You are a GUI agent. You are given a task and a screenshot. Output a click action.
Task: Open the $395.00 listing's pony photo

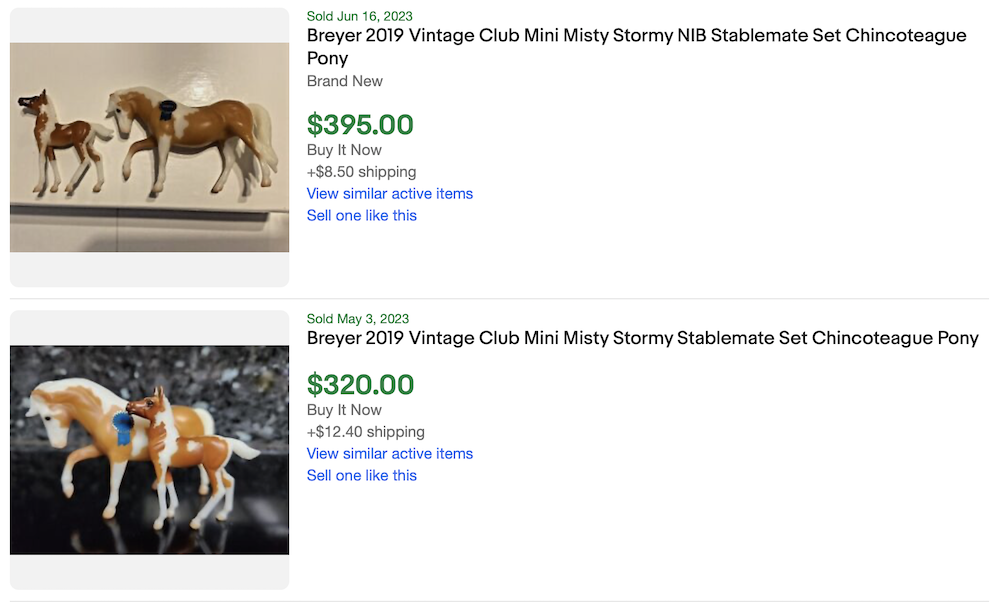coord(149,147)
